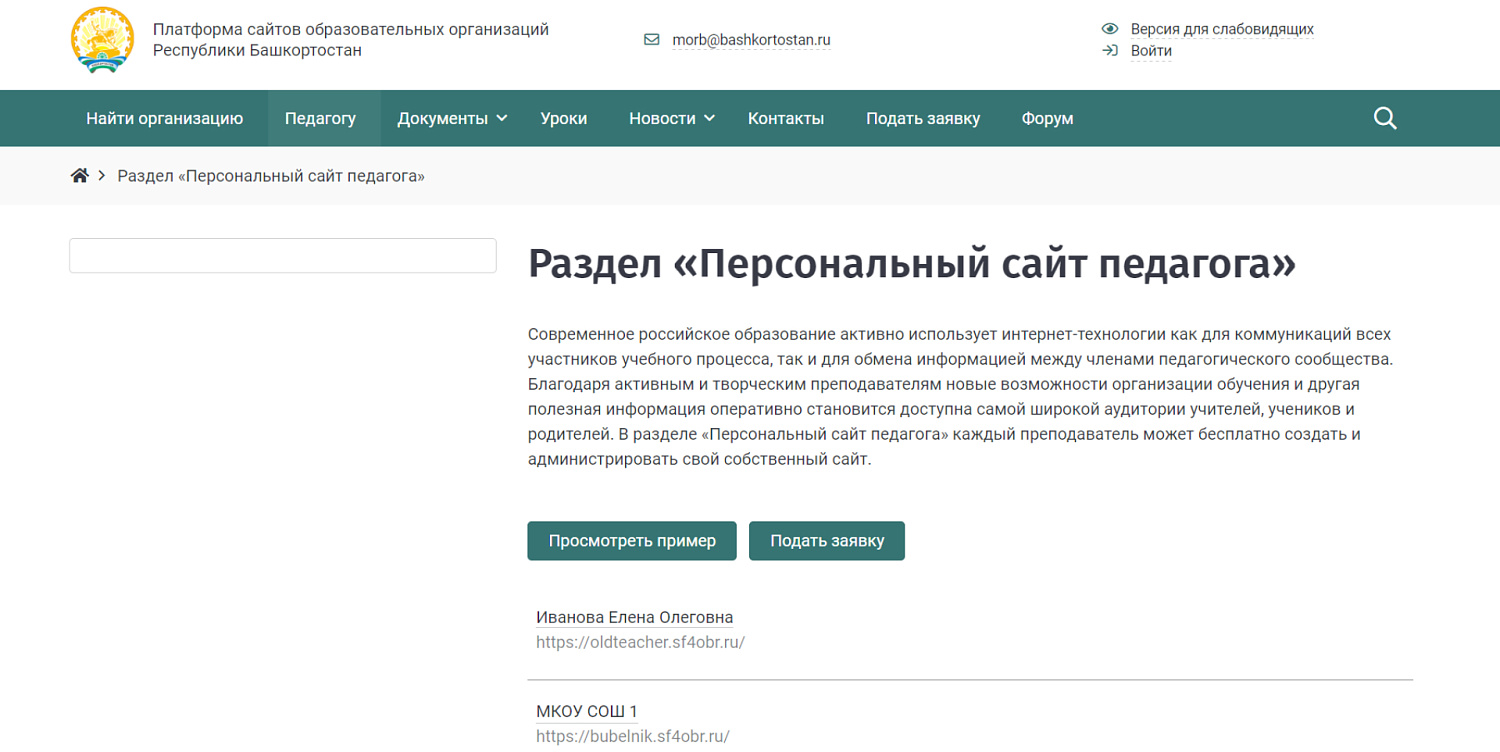Go home via breadcrumb house icon
The height and width of the screenshot is (752, 1500).
tap(80, 176)
